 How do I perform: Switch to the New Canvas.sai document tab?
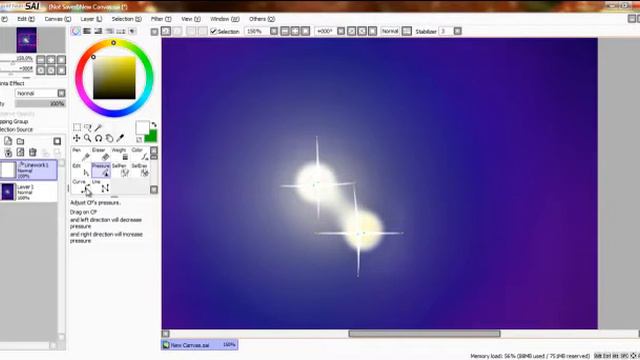tap(200, 345)
